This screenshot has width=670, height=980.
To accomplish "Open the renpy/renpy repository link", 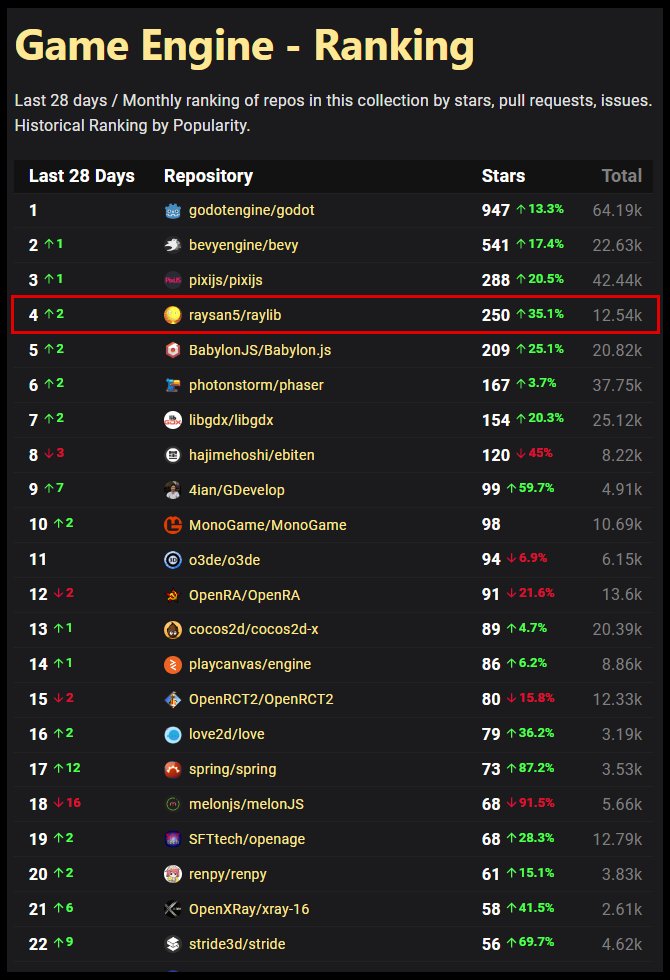I will (x=228, y=874).
